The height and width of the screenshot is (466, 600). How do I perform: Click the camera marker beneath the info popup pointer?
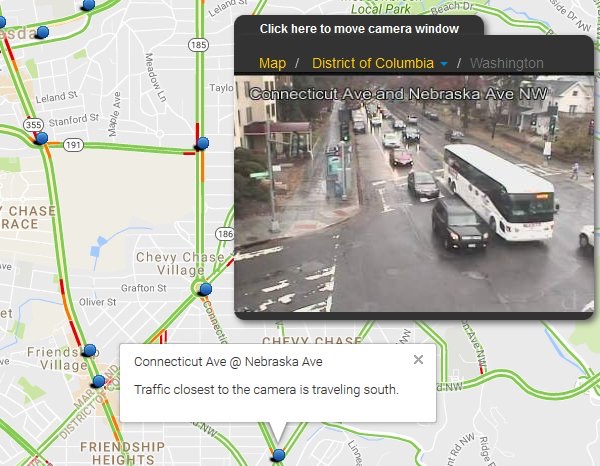279,455
